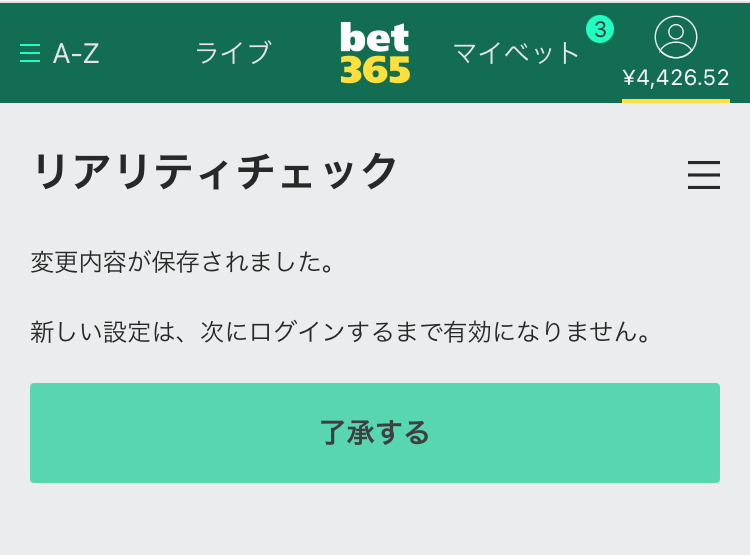Image resolution: width=750 pixels, height=555 pixels.
Task: Open the Reality Check page menu icon
Action: [x=704, y=175]
